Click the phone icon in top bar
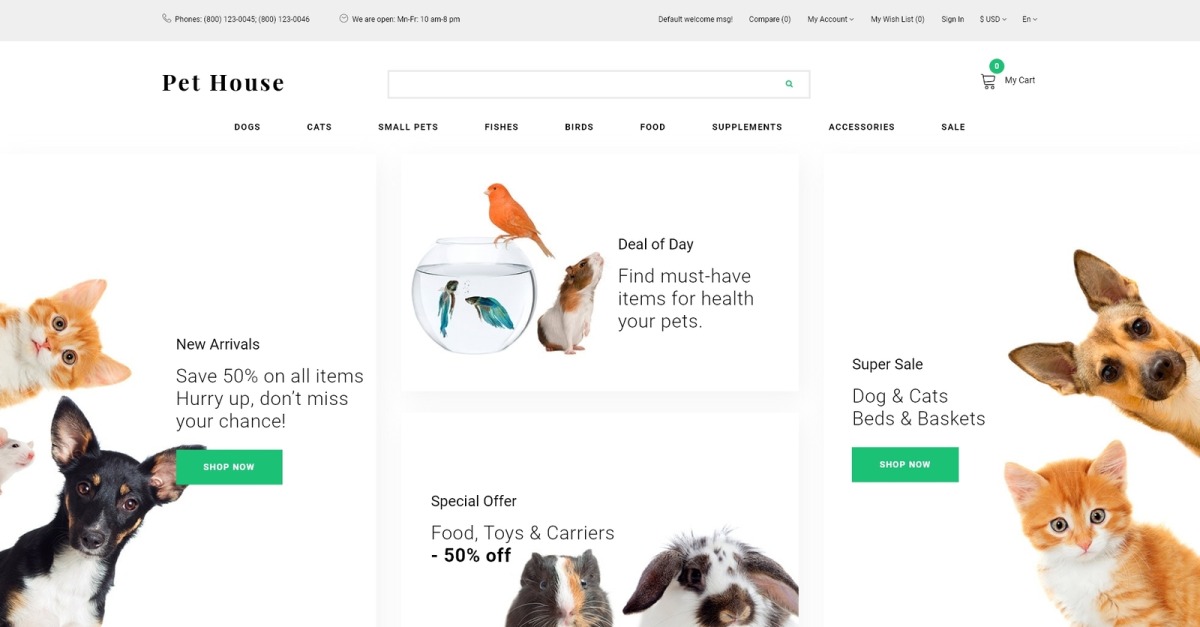The image size is (1200, 627). pos(166,18)
